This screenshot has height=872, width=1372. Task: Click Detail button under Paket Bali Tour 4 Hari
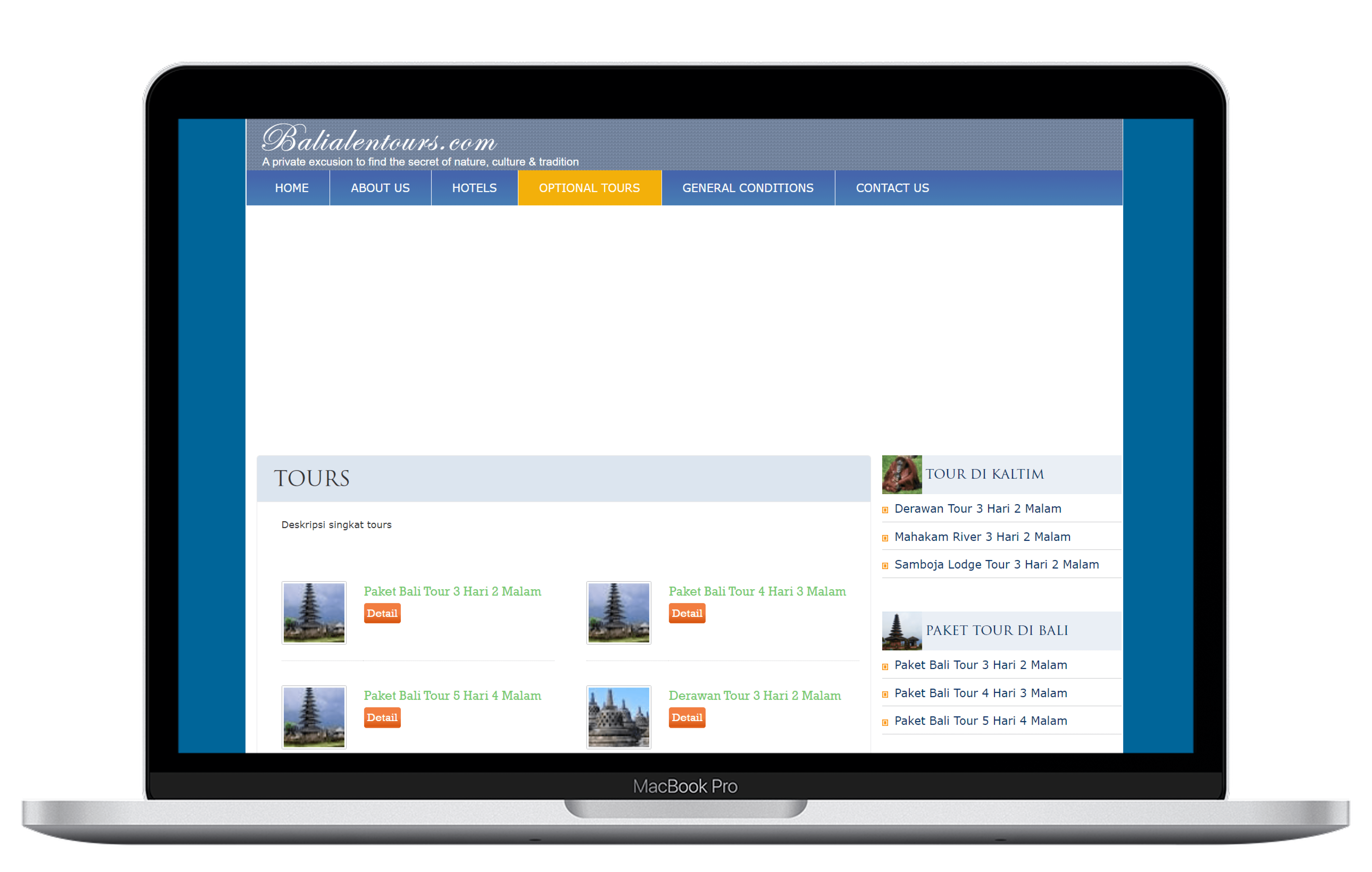pyautogui.click(x=687, y=613)
